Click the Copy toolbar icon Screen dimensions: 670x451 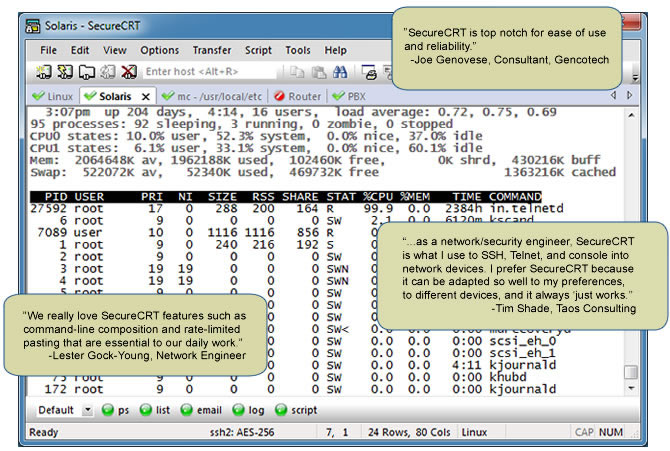click(x=298, y=72)
